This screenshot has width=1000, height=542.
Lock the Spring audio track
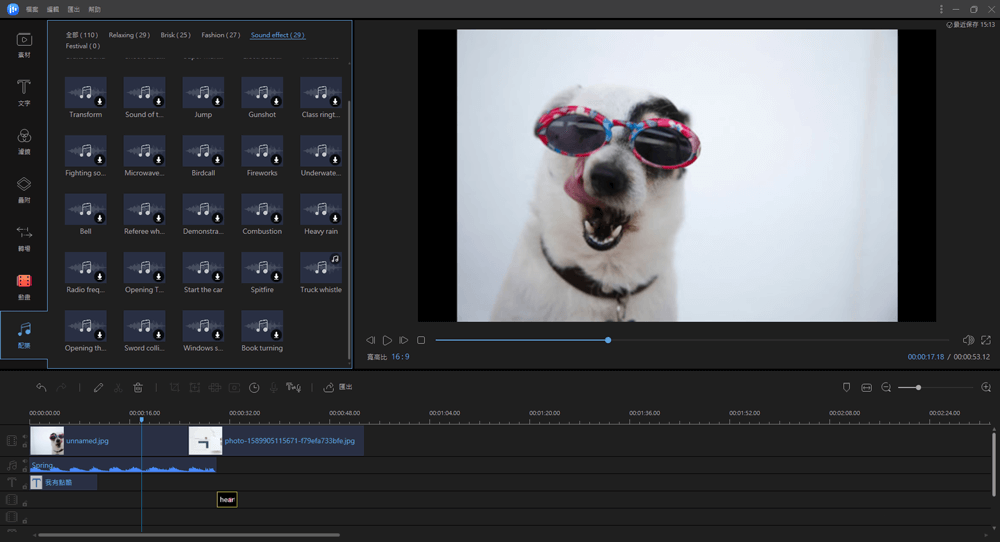25,469
